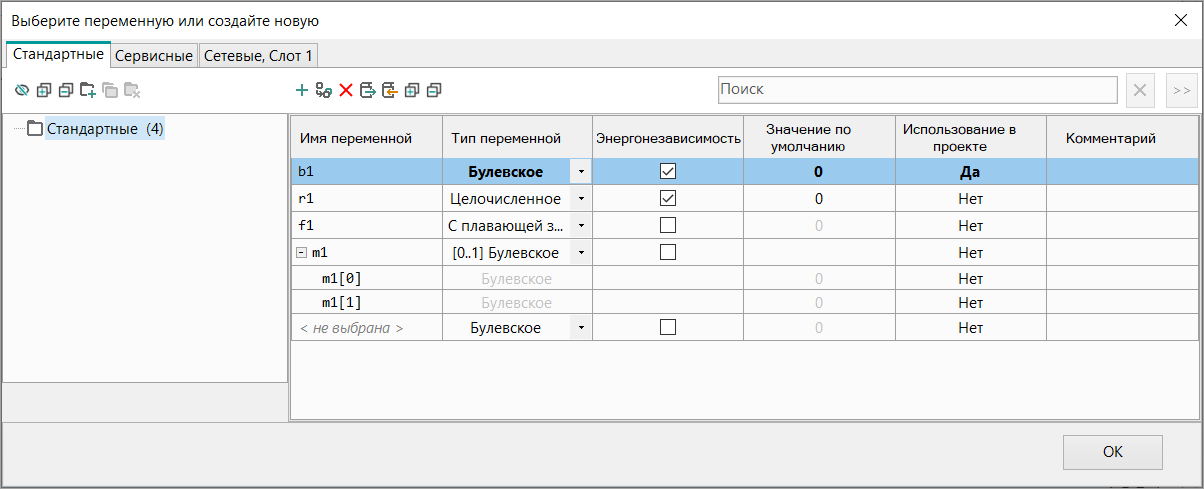
Task: Uncheck the non-volatile checkbox for b1
Action: point(668,172)
